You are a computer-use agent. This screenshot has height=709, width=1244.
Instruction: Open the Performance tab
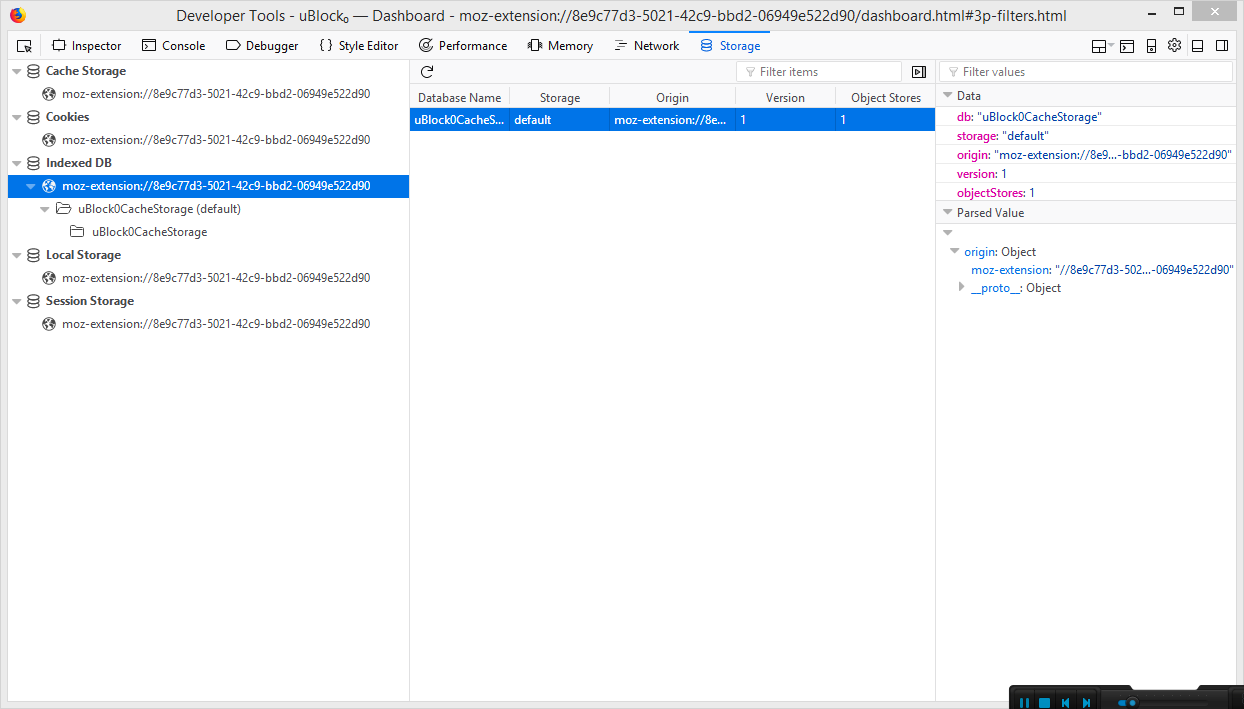463,46
